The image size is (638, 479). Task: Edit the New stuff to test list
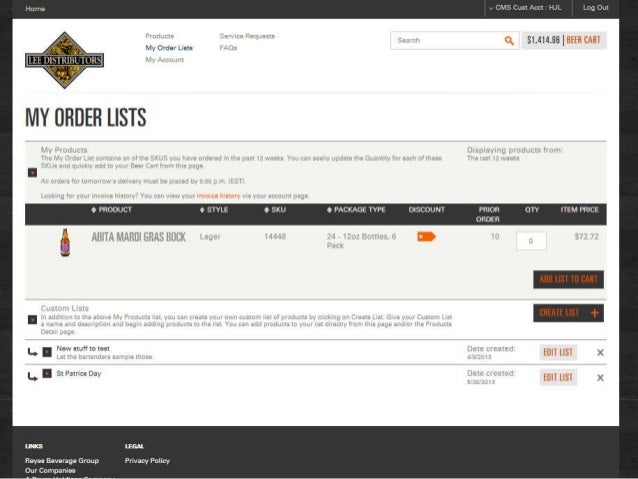[x=558, y=352]
